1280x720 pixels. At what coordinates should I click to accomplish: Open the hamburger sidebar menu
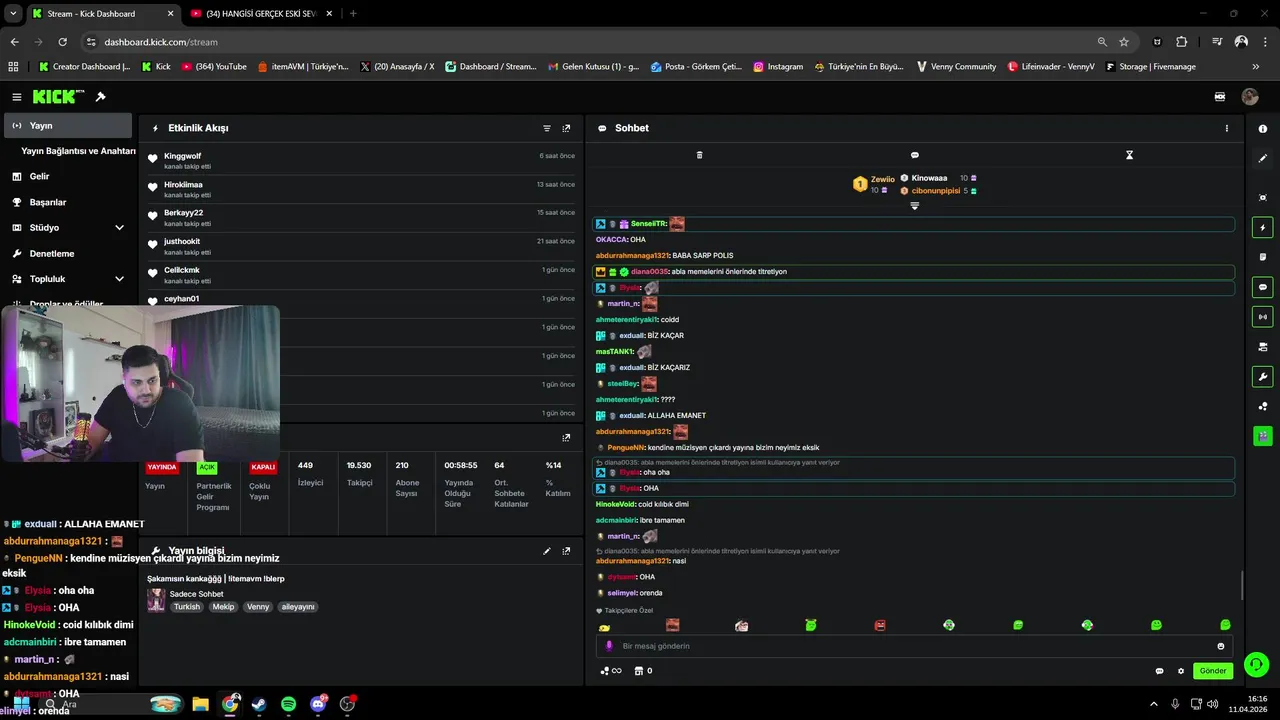[17, 97]
